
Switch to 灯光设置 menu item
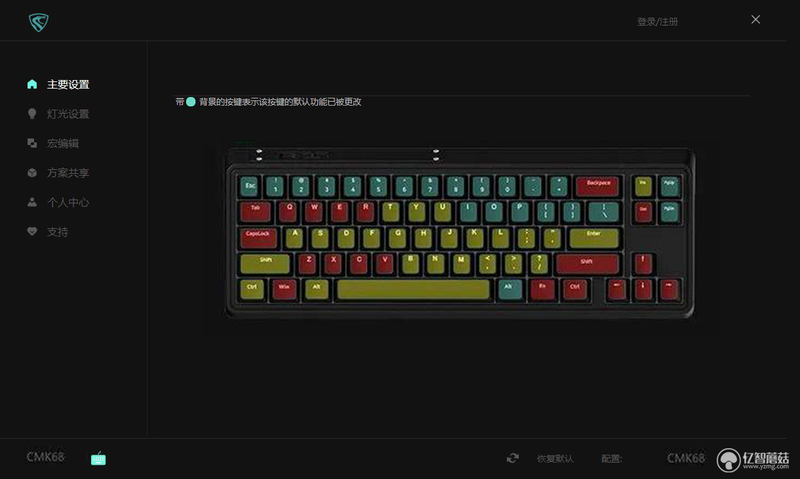coord(68,114)
